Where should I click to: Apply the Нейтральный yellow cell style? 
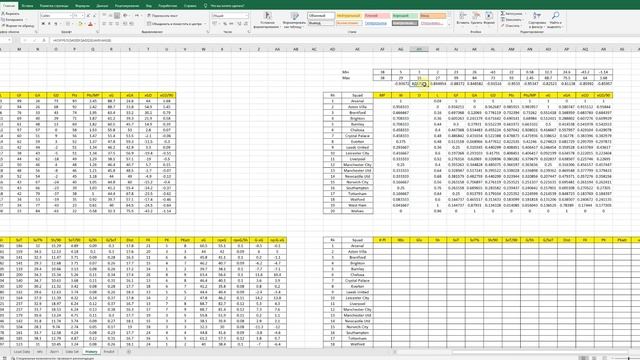pyautogui.click(x=349, y=16)
